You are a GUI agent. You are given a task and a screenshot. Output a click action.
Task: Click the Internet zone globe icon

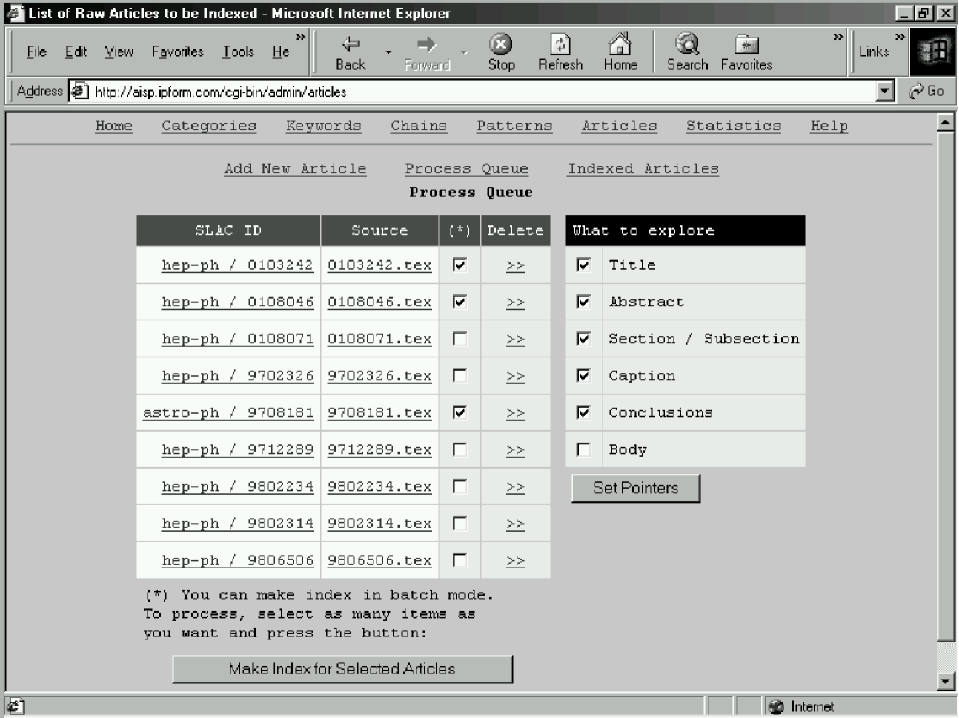point(776,707)
